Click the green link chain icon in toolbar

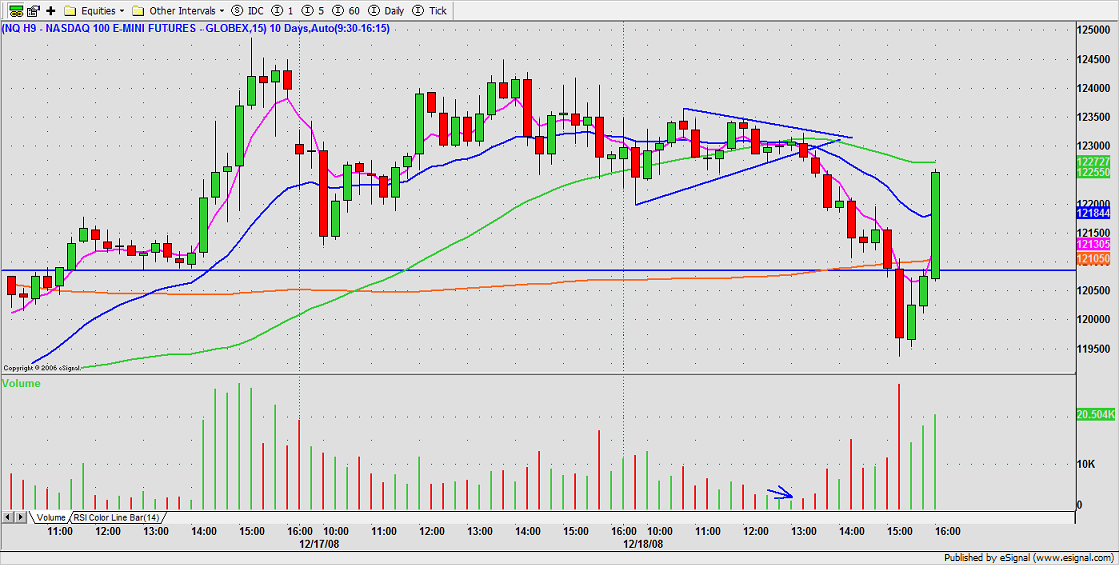[16, 11]
